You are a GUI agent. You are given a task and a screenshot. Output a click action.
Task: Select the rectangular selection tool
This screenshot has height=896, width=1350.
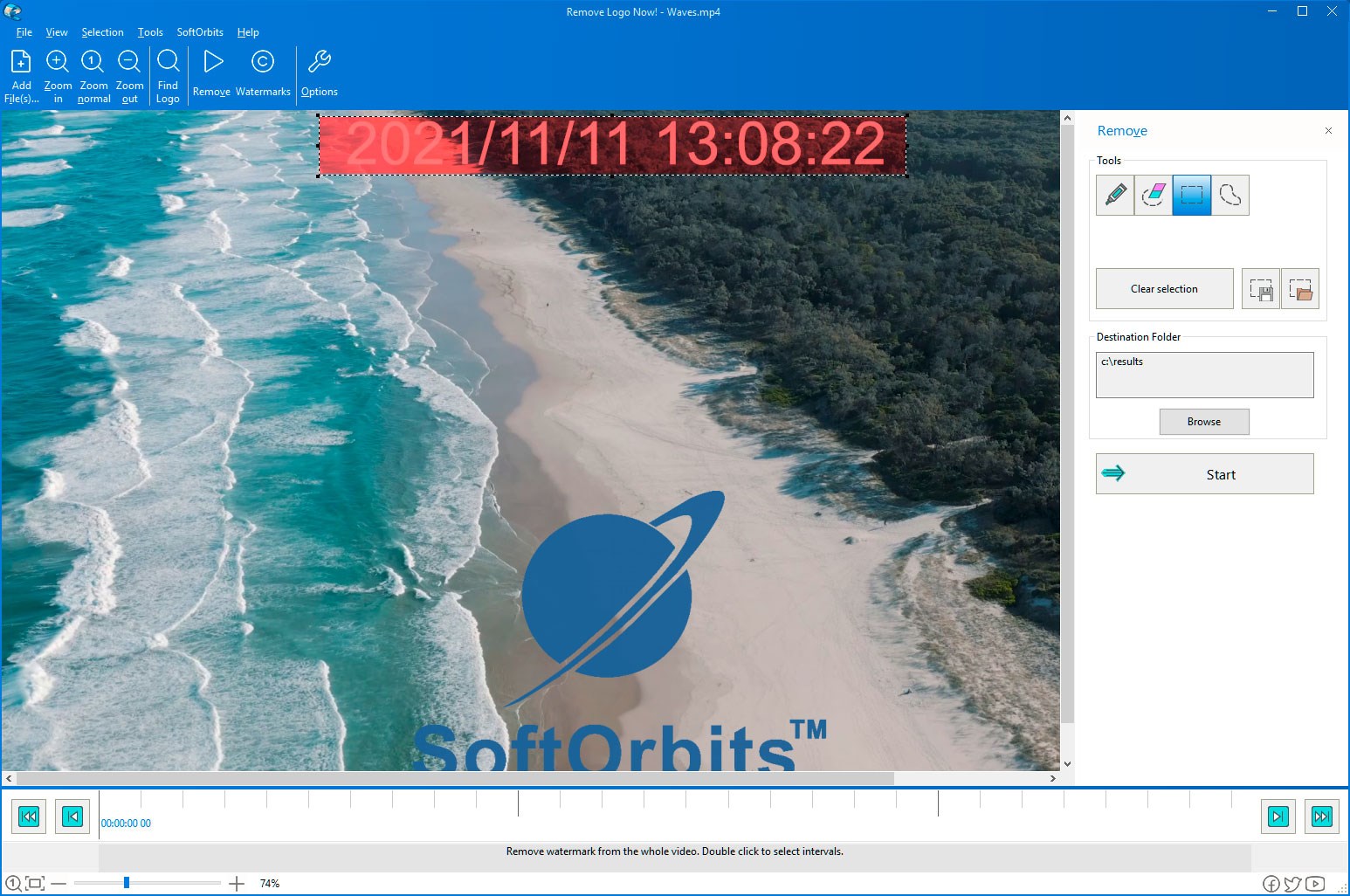[1192, 195]
